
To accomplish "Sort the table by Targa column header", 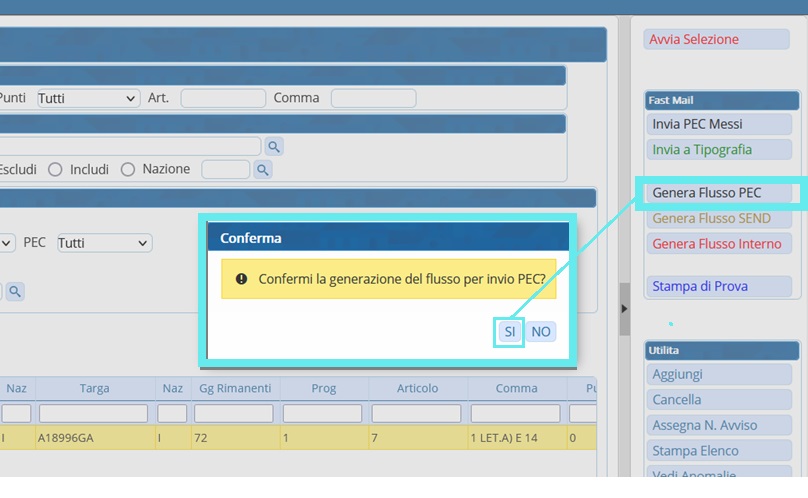I will [x=94, y=388].
